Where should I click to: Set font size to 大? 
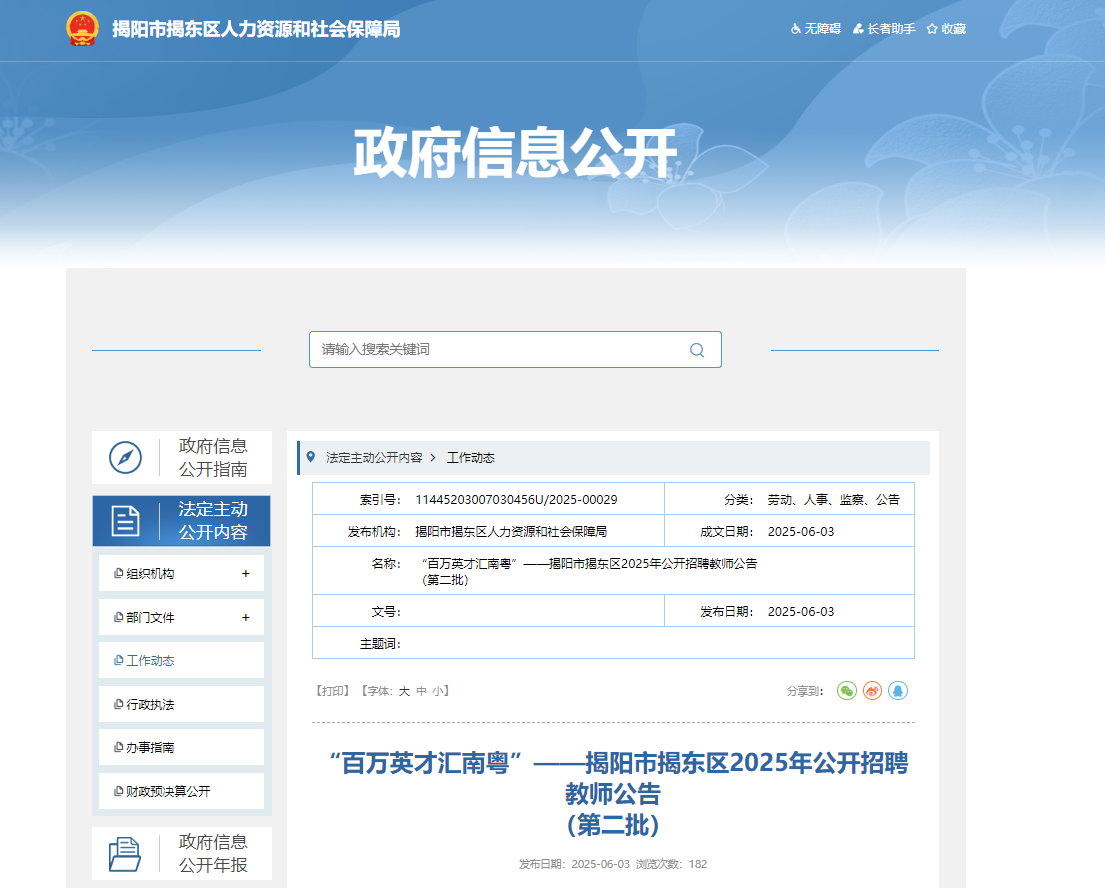coord(405,691)
